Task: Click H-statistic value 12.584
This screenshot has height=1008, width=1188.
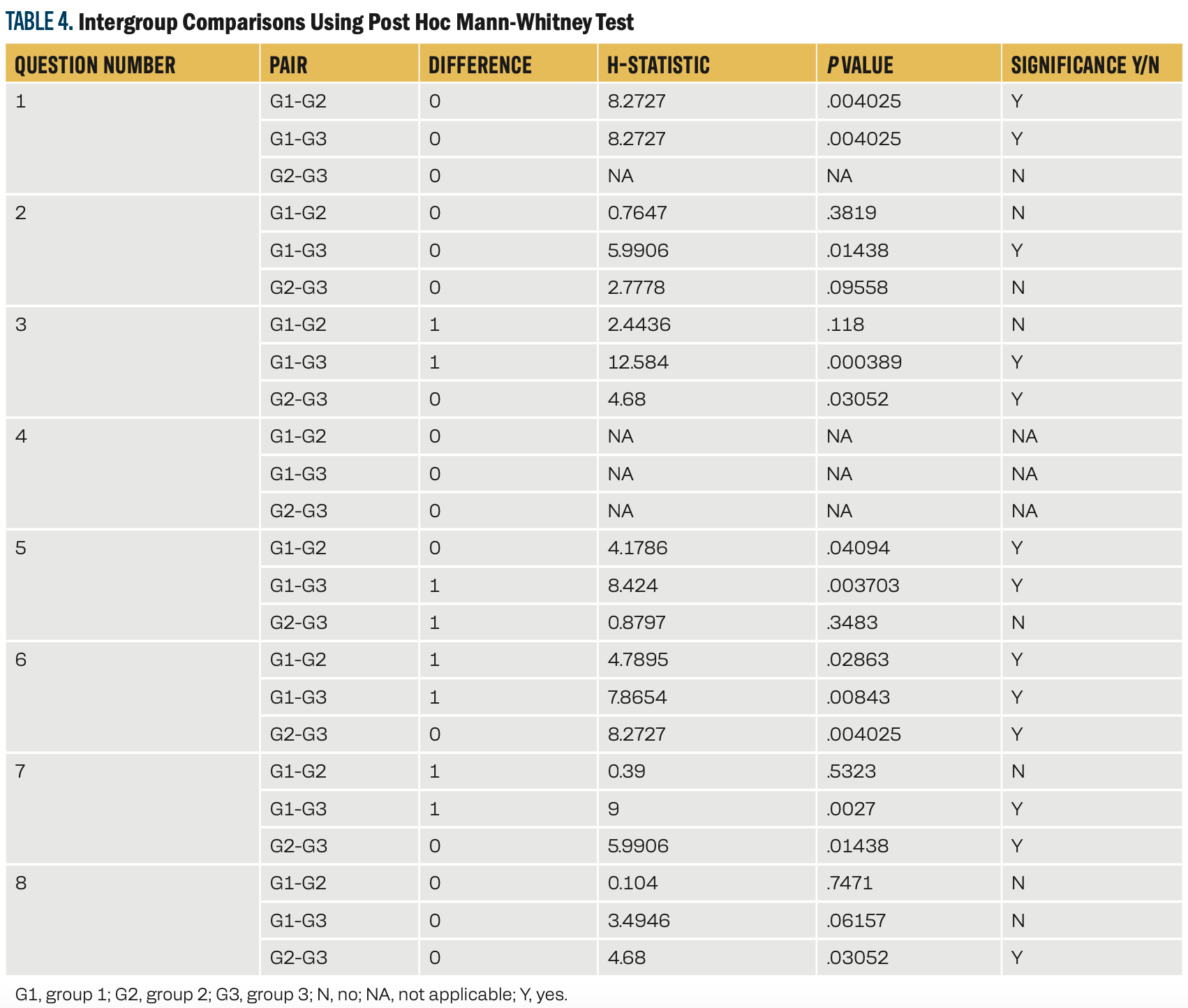Action: 638,362
